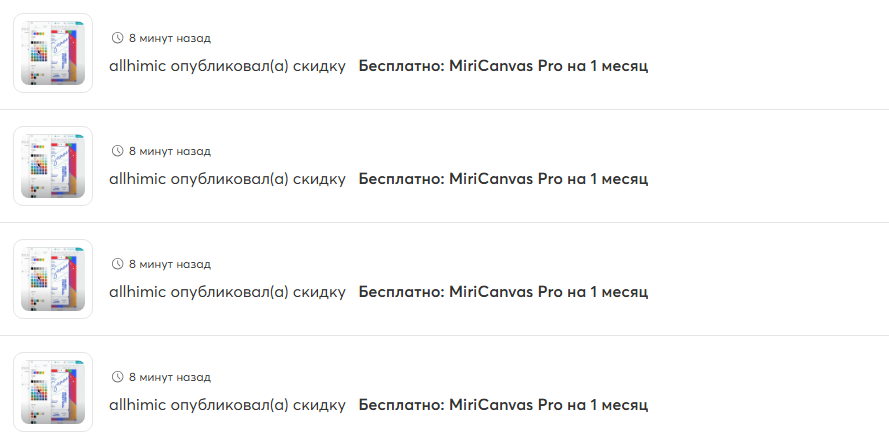Open the third 'Бесплатно: MiriCanvas Pro на 1 месяц' link
This screenshot has height=439, width=889.
pyautogui.click(x=503, y=292)
